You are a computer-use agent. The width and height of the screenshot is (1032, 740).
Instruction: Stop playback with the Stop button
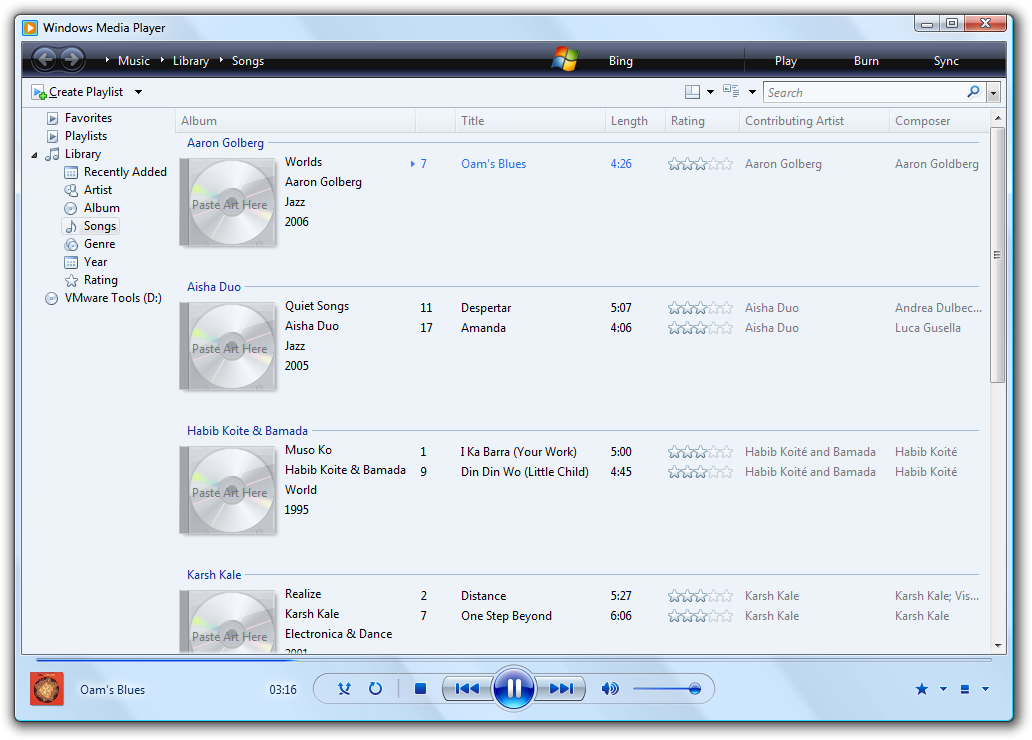click(421, 689)
